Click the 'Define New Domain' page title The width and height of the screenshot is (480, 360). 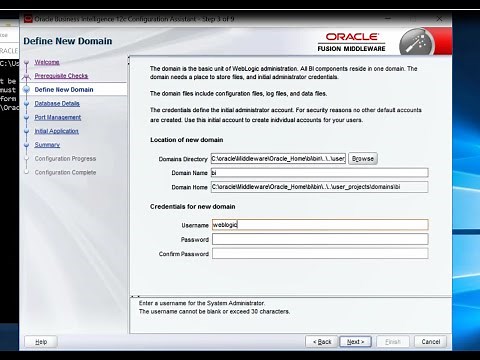tap(68, 41)
